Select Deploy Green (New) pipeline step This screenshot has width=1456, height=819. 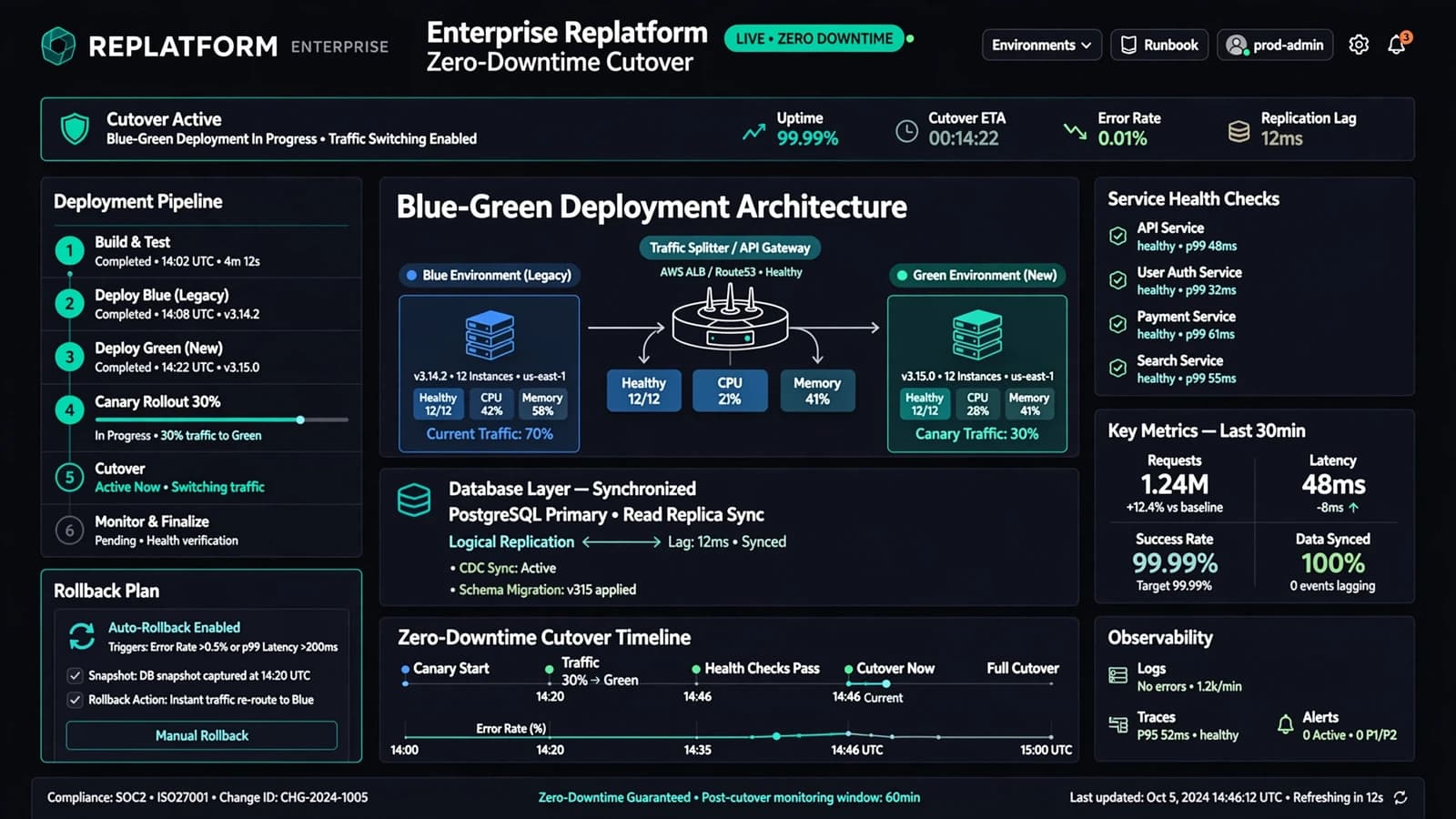pyautogui.click(x=202, y=357)
